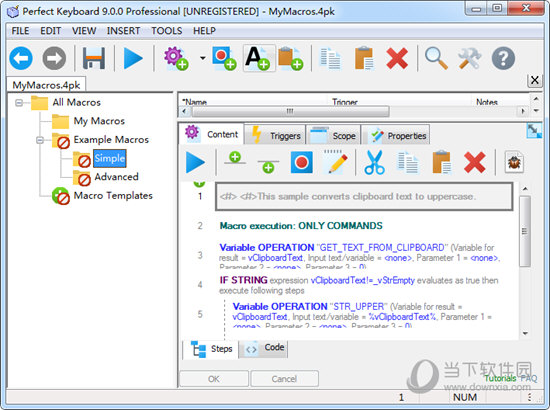Image resolution: width=550 pixels, height=410 pixels.
Task: Open dropdown arrow next to the new macro icon
Action: [203, 58]
